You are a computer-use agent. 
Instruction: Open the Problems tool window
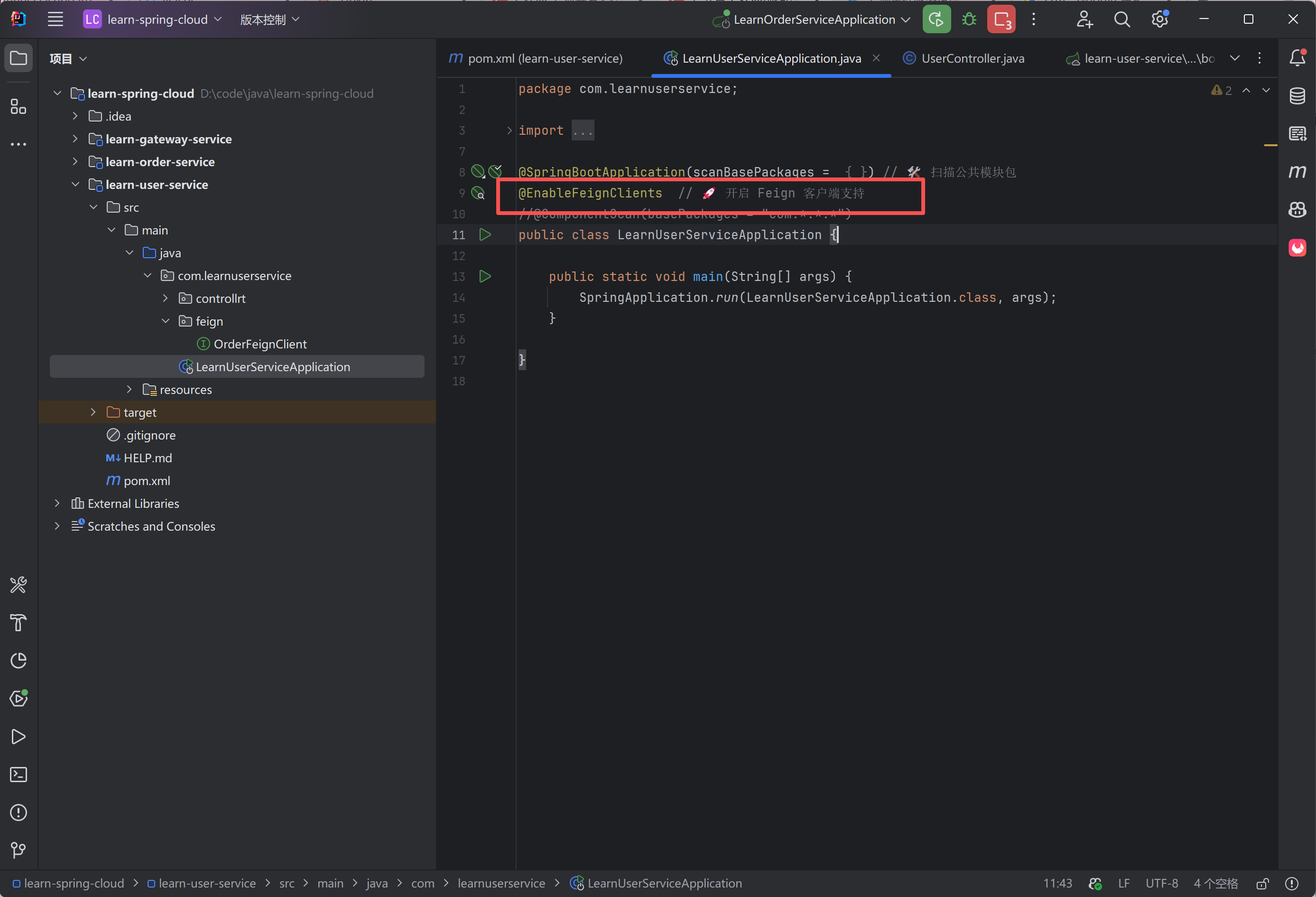(19, 813)
